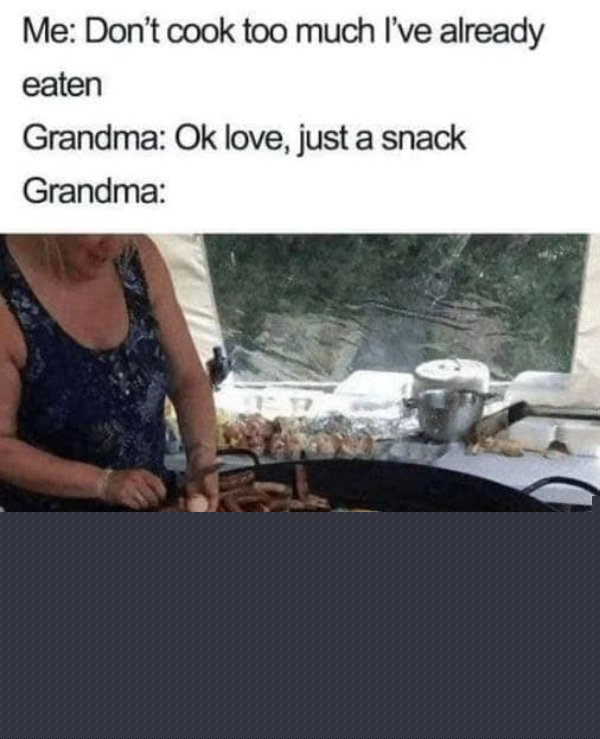Click the final 'Grandma:' label above the photo

[x=94, y=192]
